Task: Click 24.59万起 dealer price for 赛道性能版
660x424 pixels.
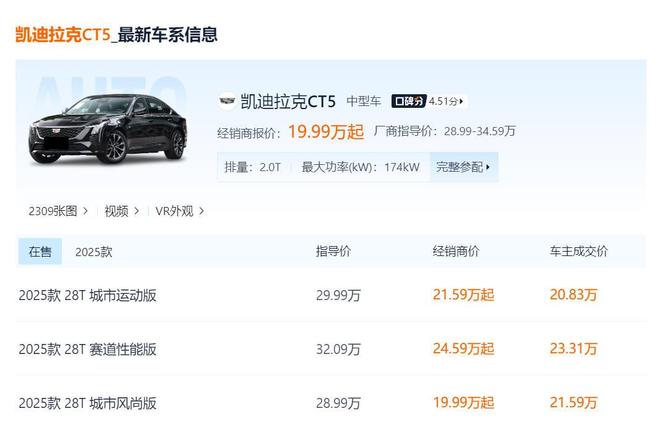Action: [463, 349]
